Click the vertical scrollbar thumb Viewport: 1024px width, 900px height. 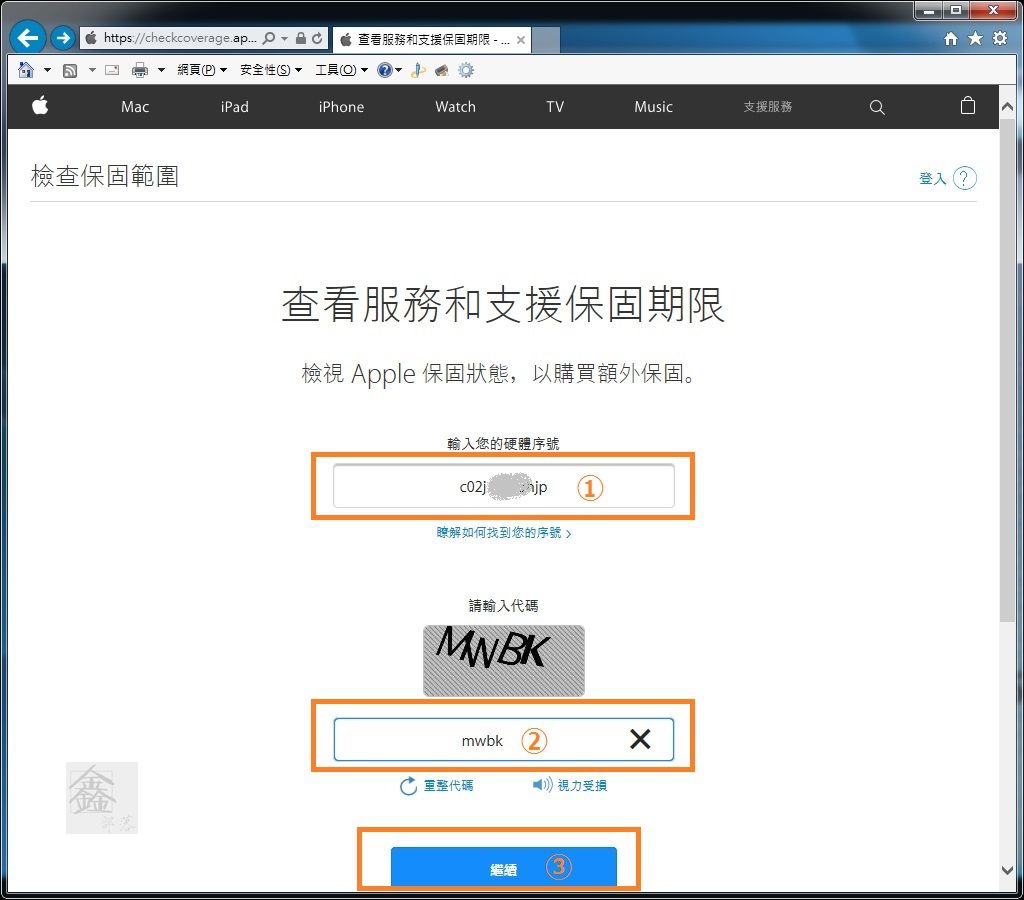[x=1007, y=370]
